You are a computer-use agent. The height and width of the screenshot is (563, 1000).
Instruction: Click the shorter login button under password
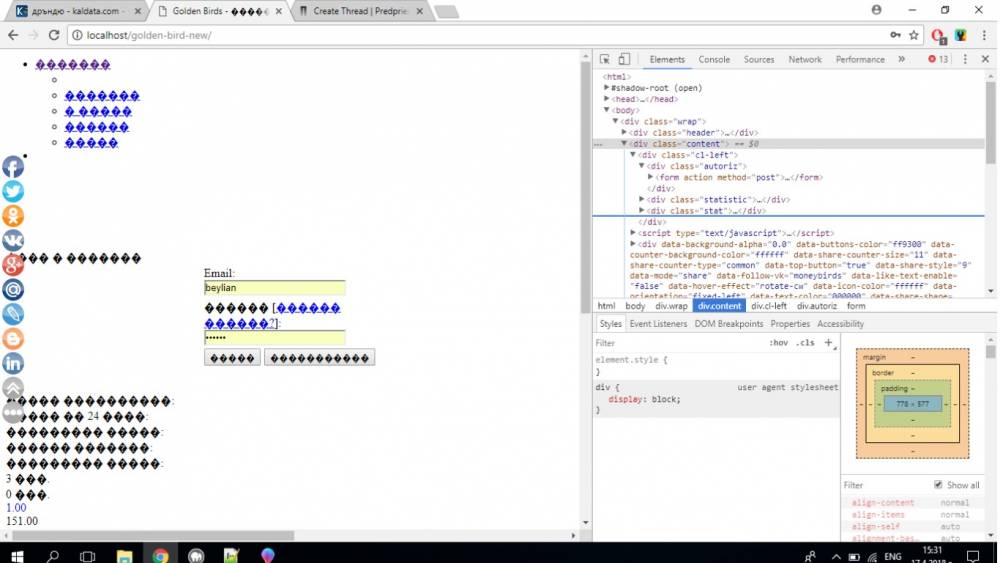click(x=232, y=358)
